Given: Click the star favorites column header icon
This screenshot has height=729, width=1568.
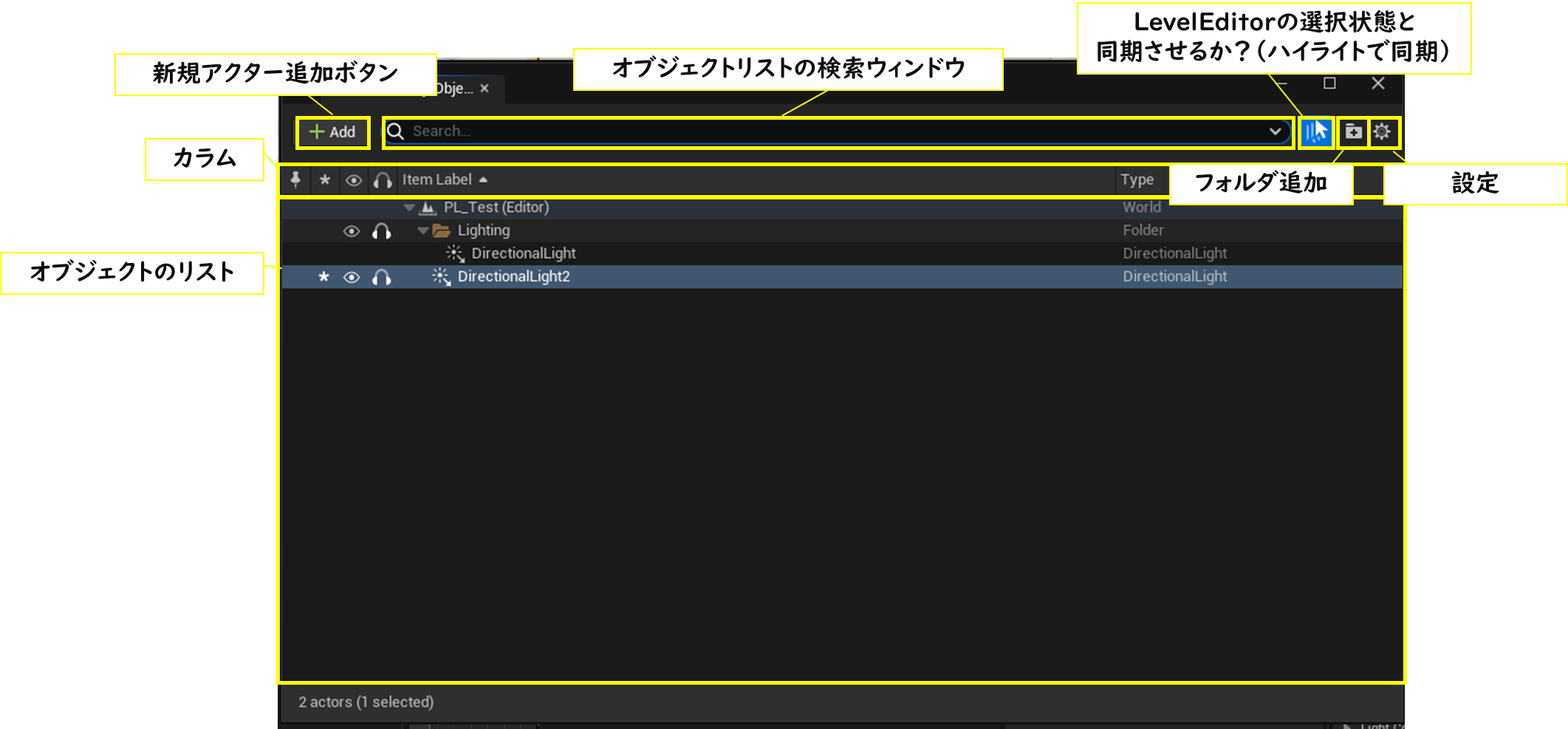Looking at the screenshot, I should click(325, 180).
